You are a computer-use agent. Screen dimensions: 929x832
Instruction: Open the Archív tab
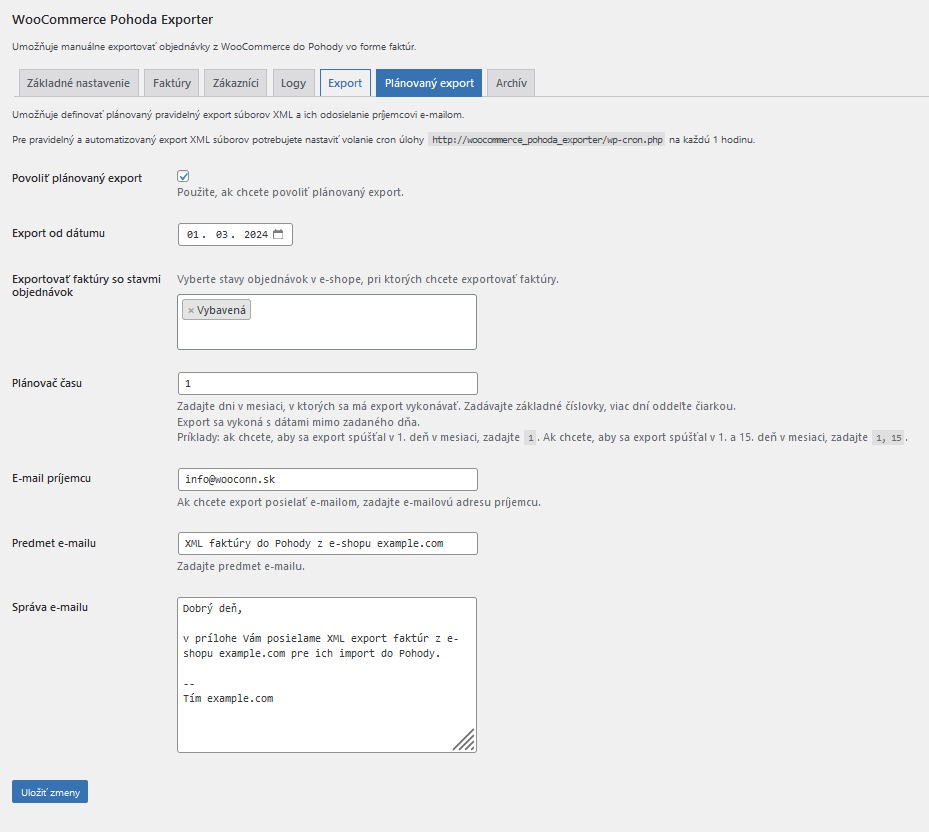point(511,83)
